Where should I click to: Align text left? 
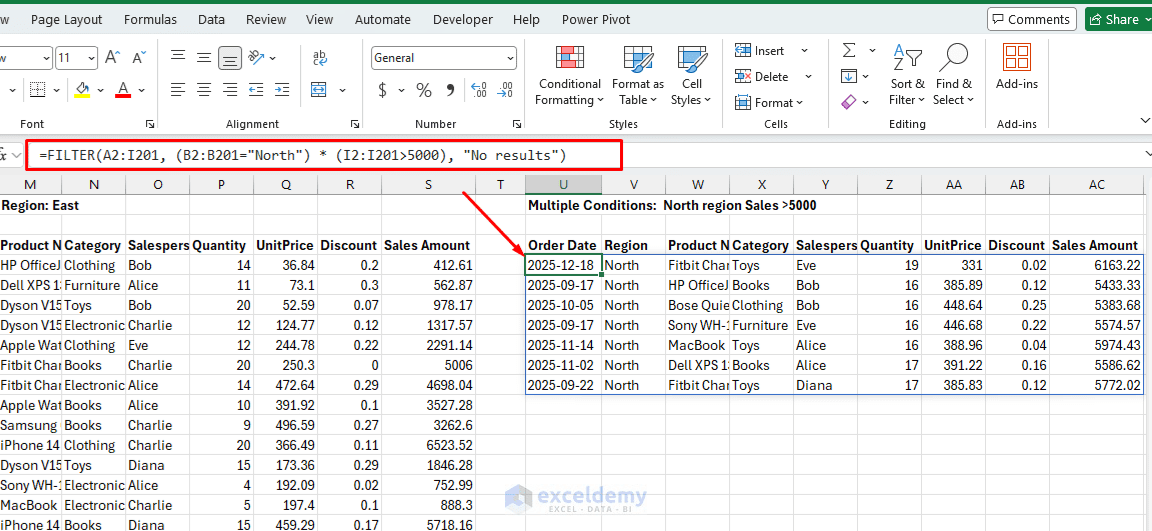coord(177,90)
